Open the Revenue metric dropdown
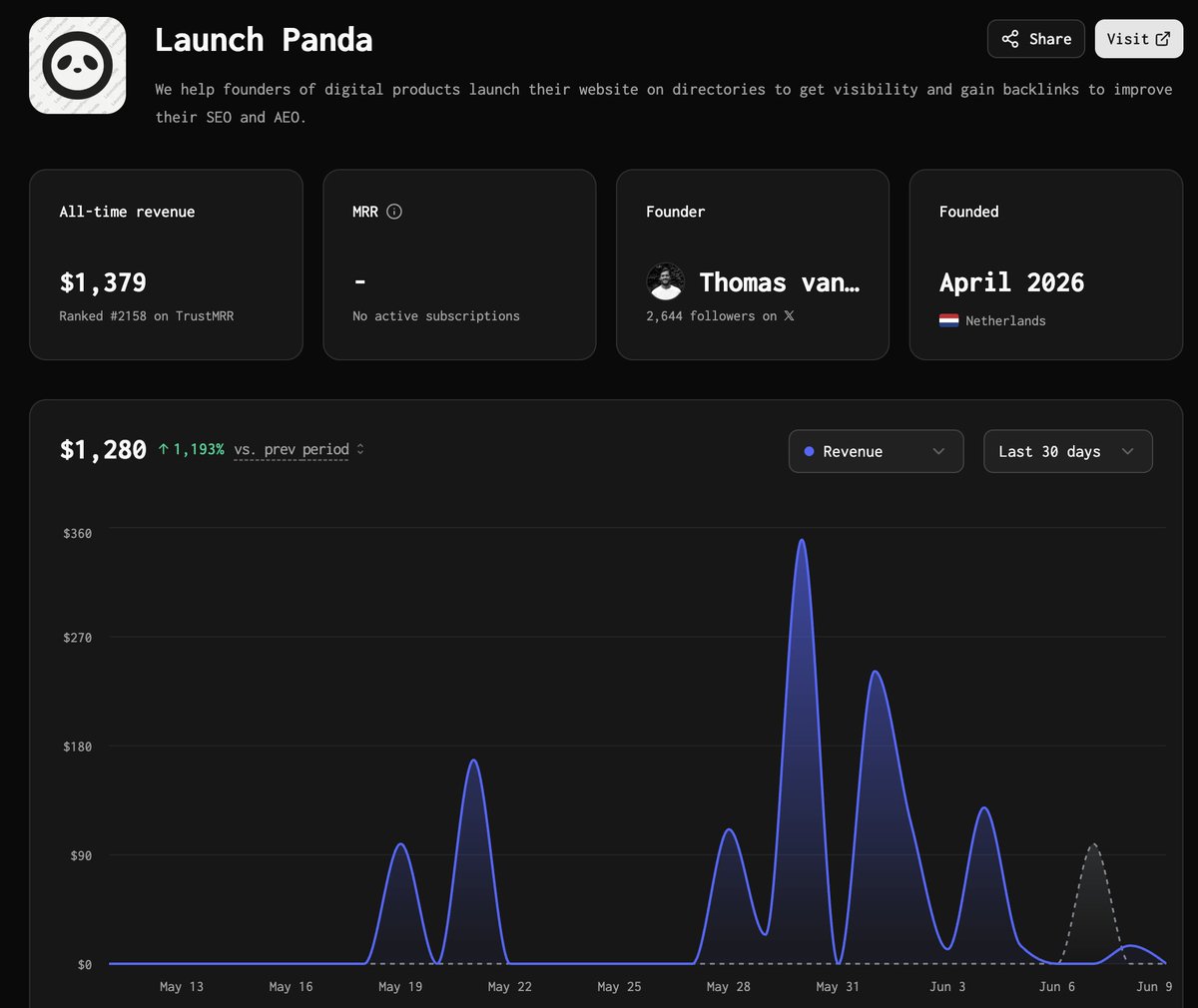The width and height of the screenshot is (1198, 1008). (x=876, y=451)
